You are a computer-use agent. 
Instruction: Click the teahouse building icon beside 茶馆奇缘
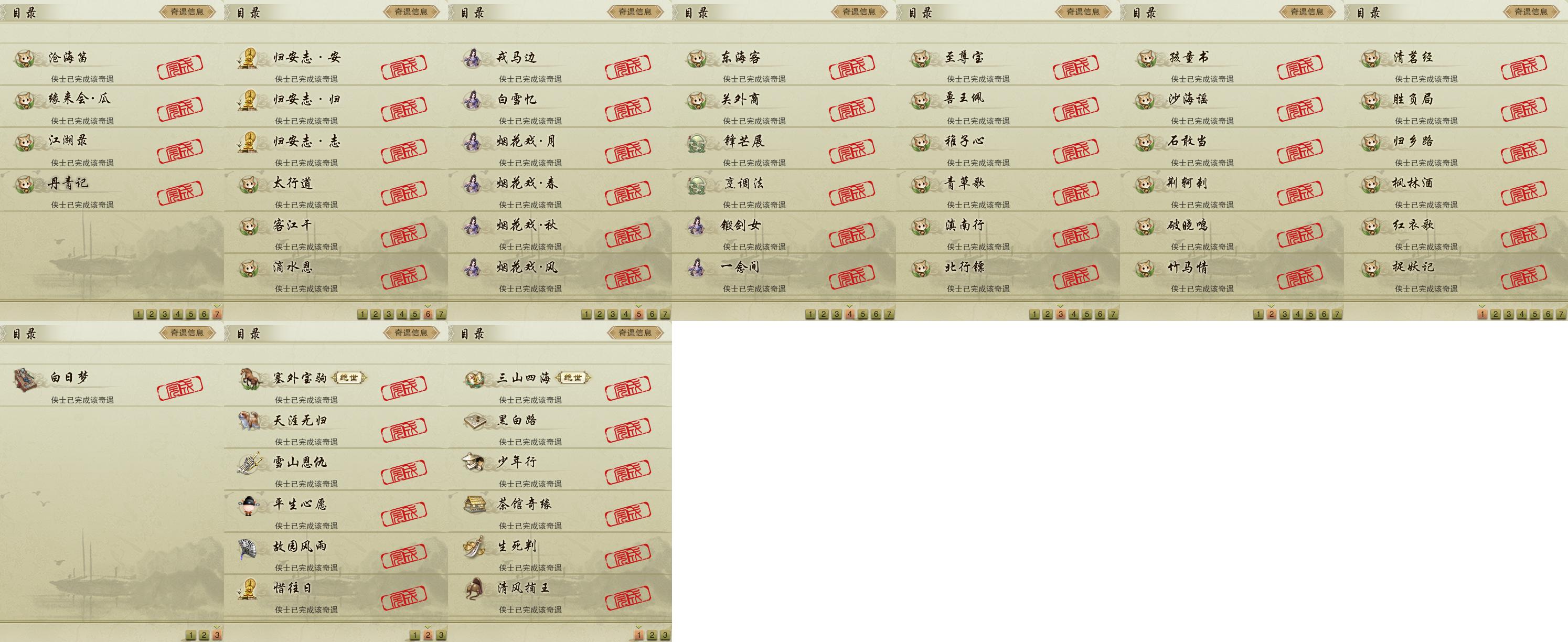pos(474,505)
